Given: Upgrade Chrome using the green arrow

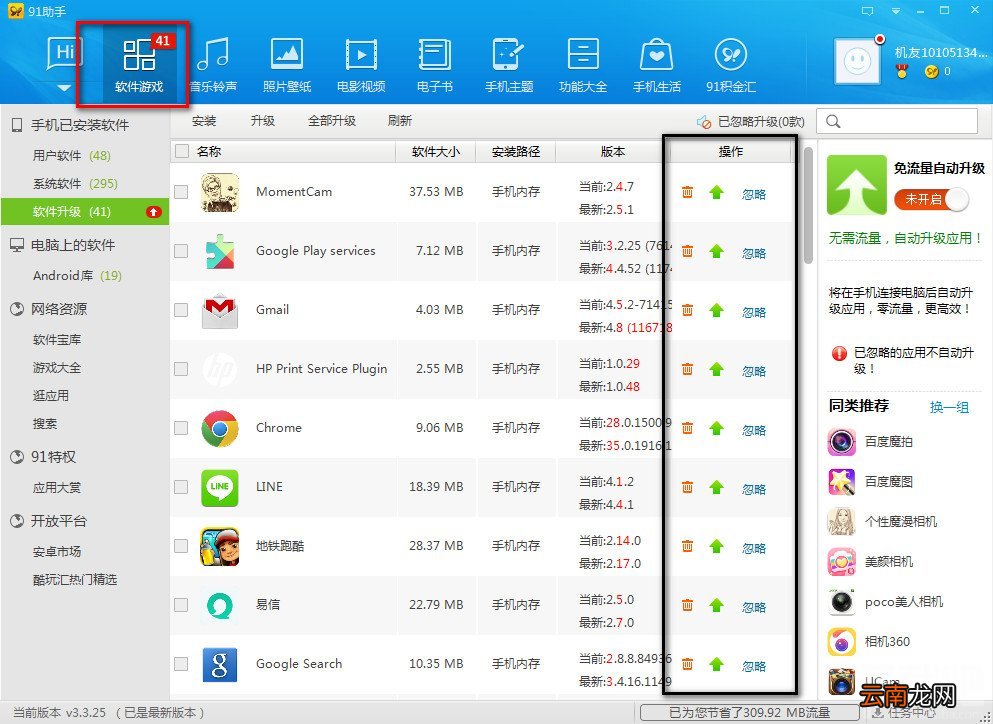Looking at the screenshot, I should coord(716,428).
